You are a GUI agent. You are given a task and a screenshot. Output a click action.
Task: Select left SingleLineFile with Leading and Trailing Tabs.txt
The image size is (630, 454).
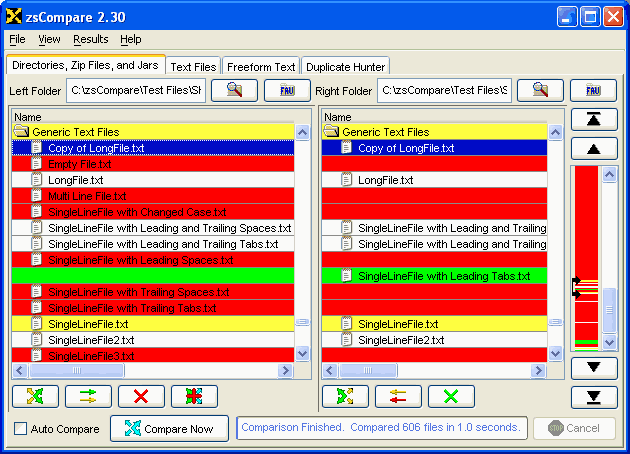pyautogui.click(x=153, y=244)
